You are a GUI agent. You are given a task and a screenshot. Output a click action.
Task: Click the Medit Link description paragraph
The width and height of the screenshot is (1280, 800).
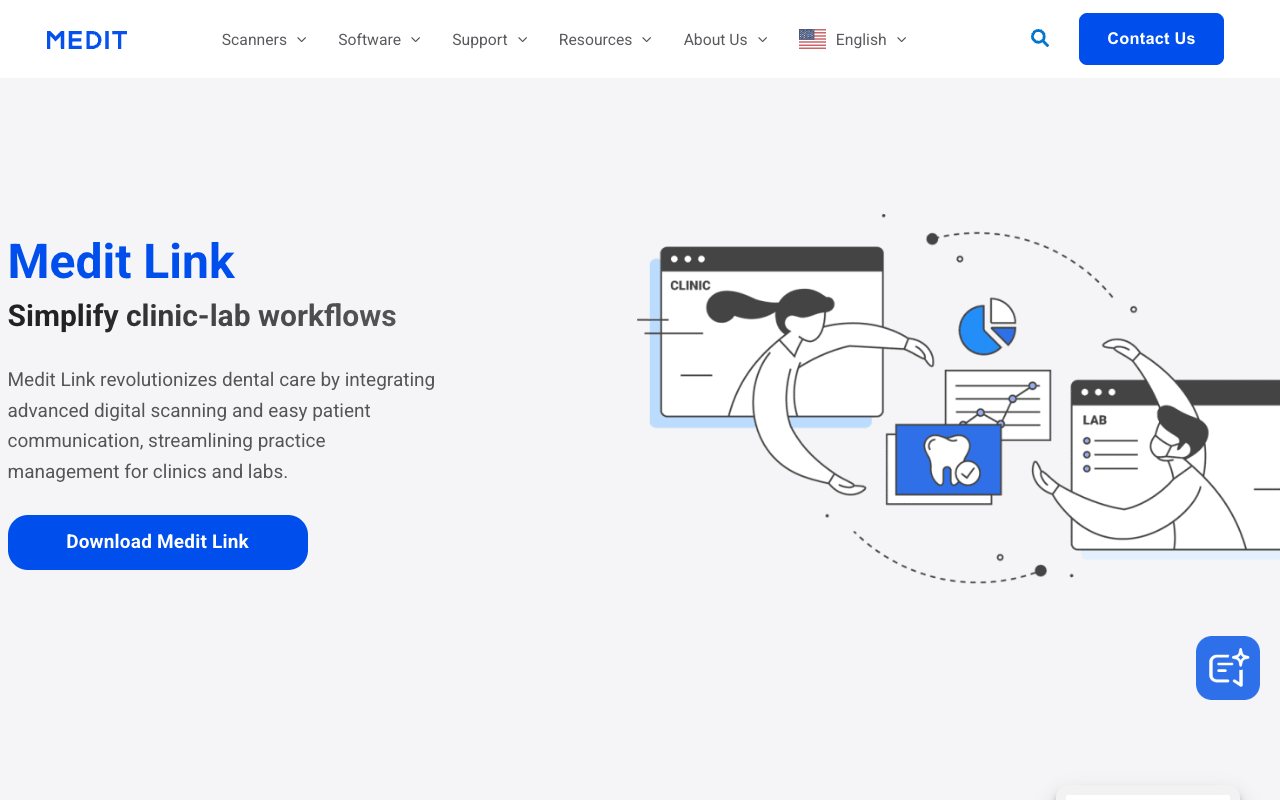[222, 425]
